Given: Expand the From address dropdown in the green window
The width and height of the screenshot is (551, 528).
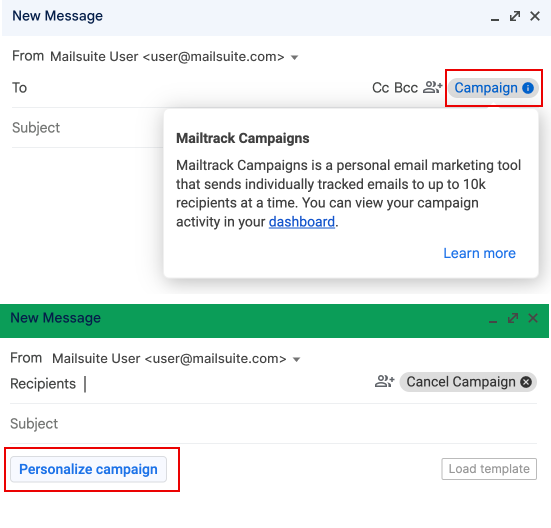Looking at the screenshot, I should [297, 359].
